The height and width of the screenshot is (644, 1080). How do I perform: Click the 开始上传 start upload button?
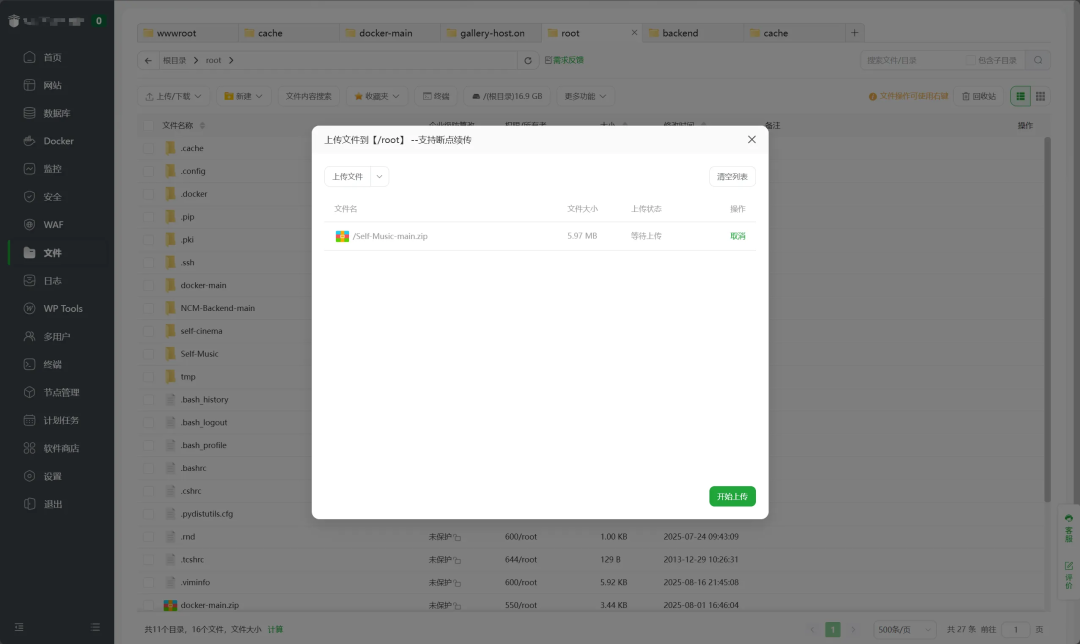point(732,497)
